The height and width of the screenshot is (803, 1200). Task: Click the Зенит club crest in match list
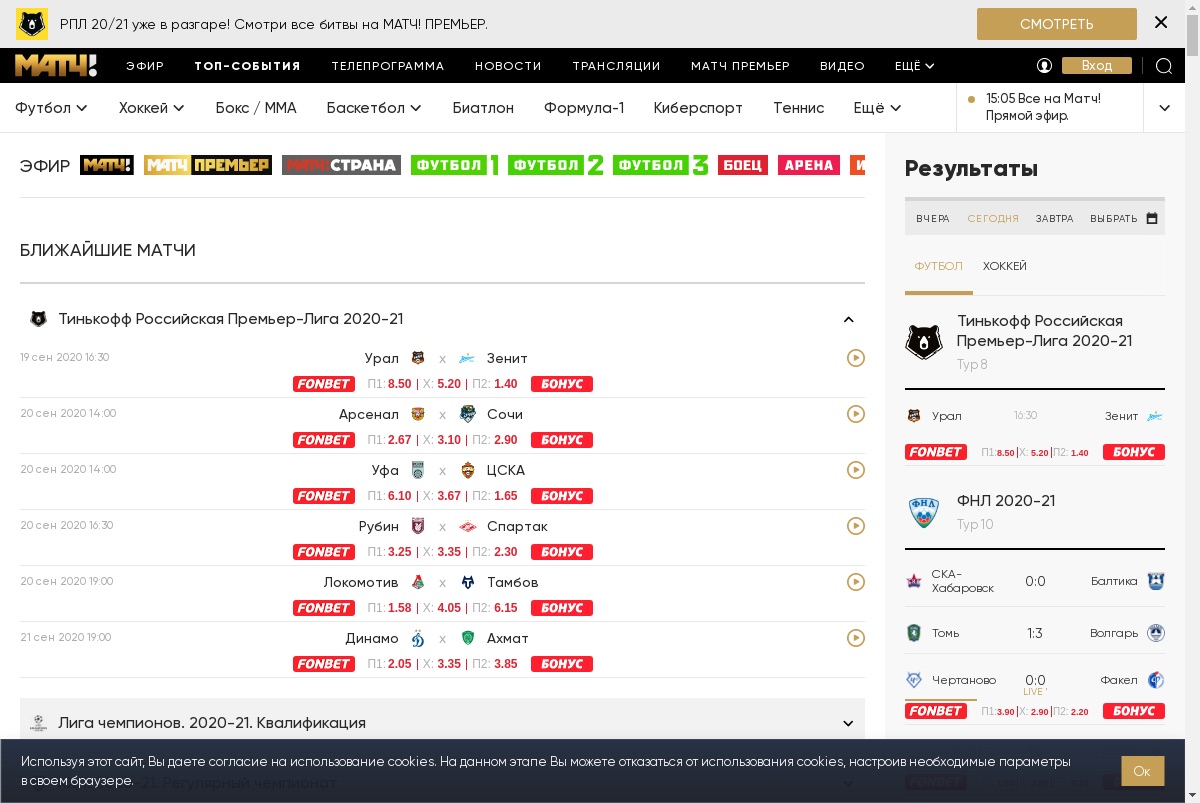coord(467,358)
